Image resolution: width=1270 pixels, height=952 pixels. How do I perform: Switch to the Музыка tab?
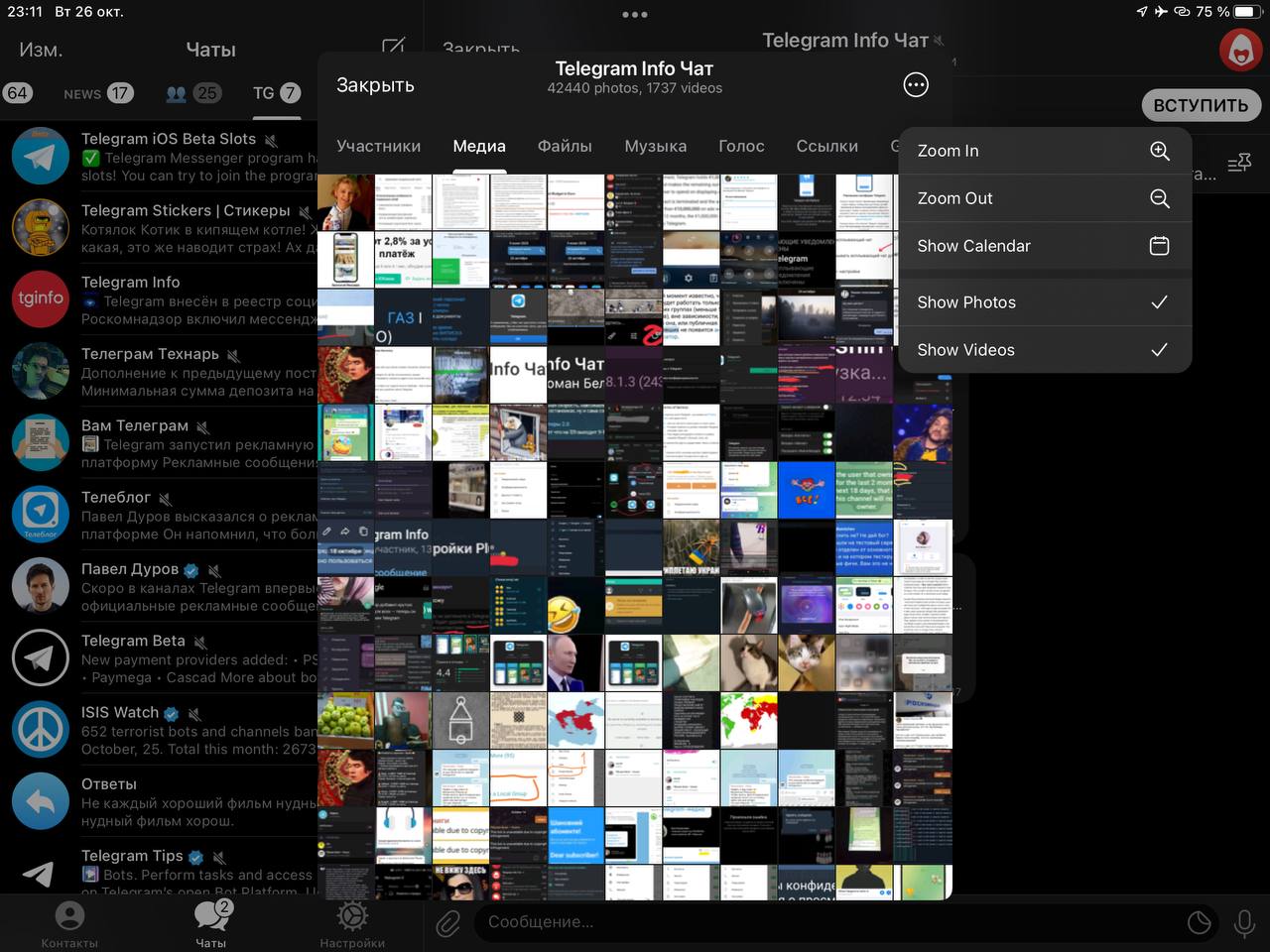click(x=655, y=147)
